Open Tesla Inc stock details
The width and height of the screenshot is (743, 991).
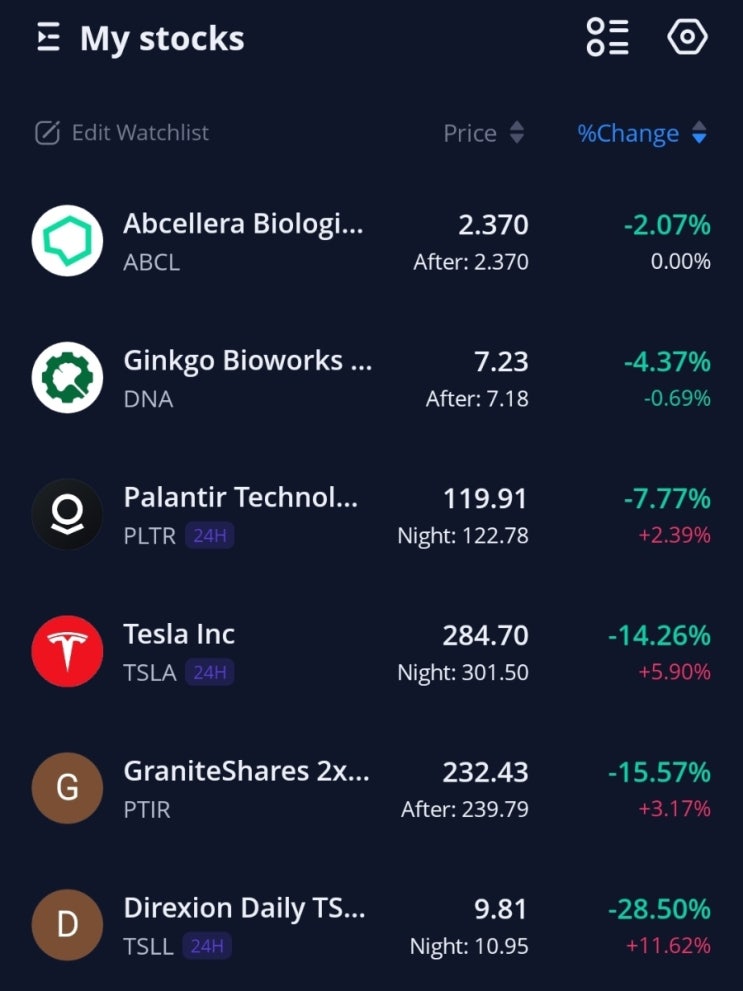[180, 634]
